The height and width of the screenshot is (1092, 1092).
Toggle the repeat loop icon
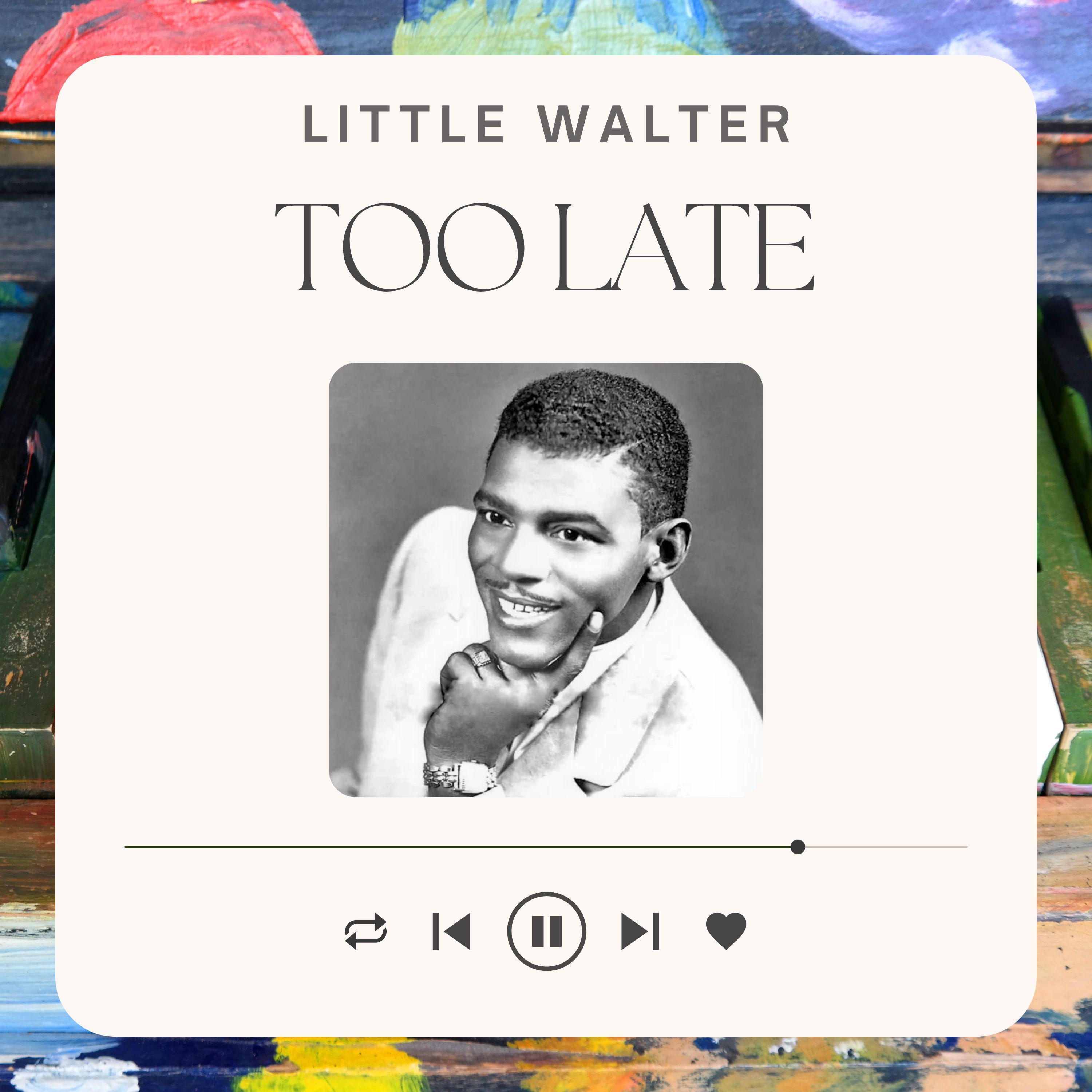[x=366, y=931]
